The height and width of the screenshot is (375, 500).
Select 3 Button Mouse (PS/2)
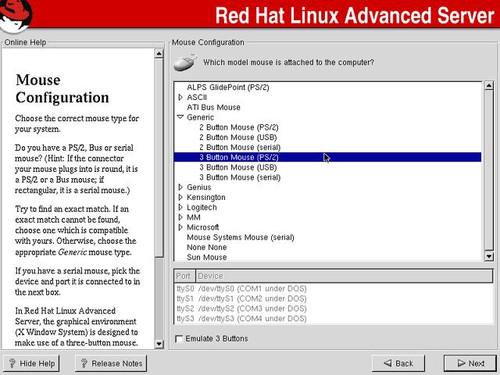(327, 157)
